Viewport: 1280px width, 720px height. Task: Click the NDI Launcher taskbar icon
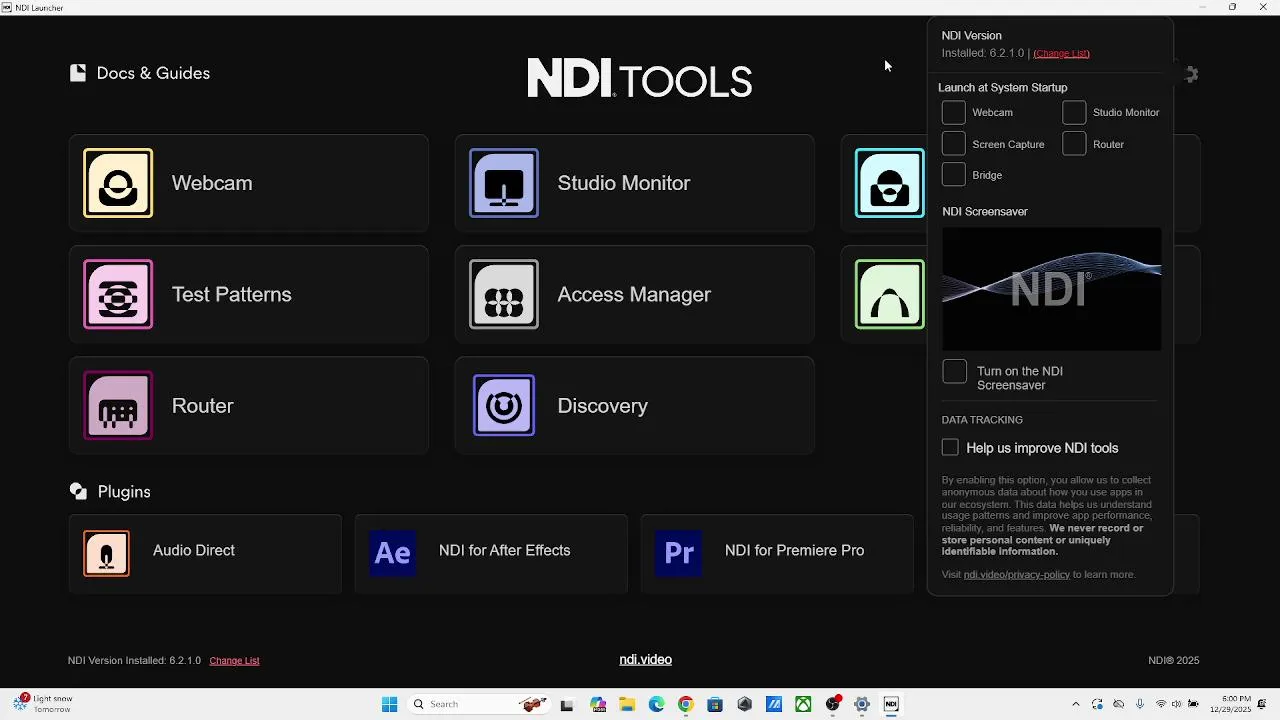tap(891, 704)
